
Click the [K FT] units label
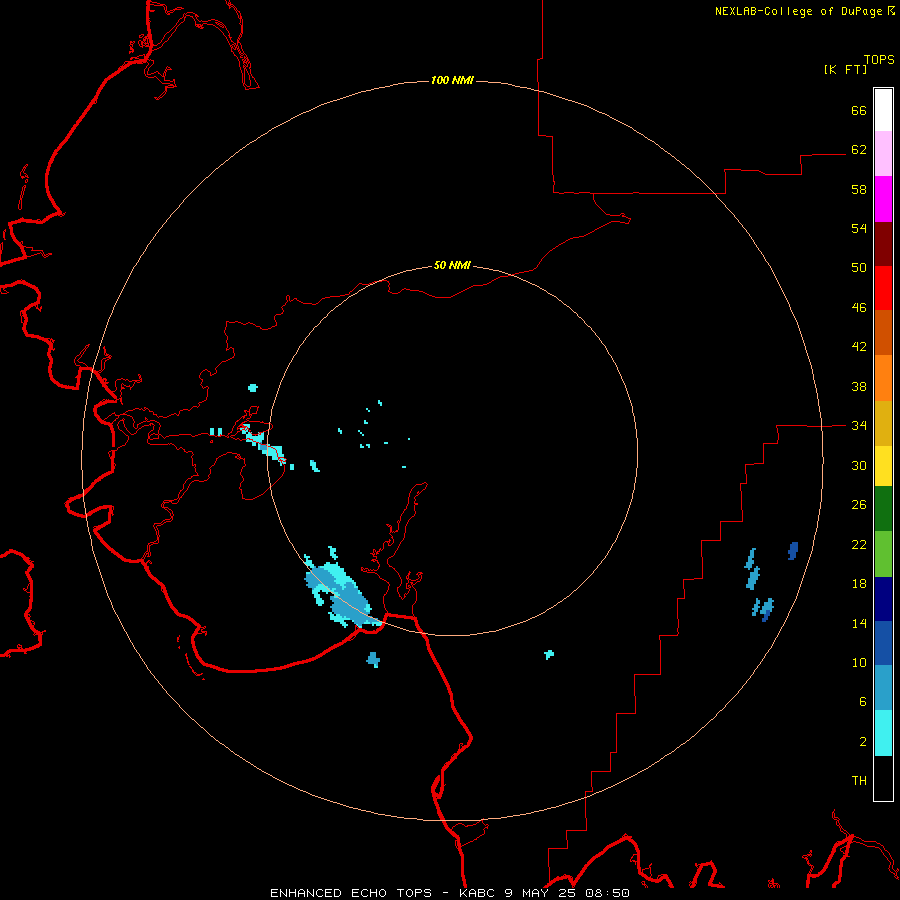tap(845, 69)
